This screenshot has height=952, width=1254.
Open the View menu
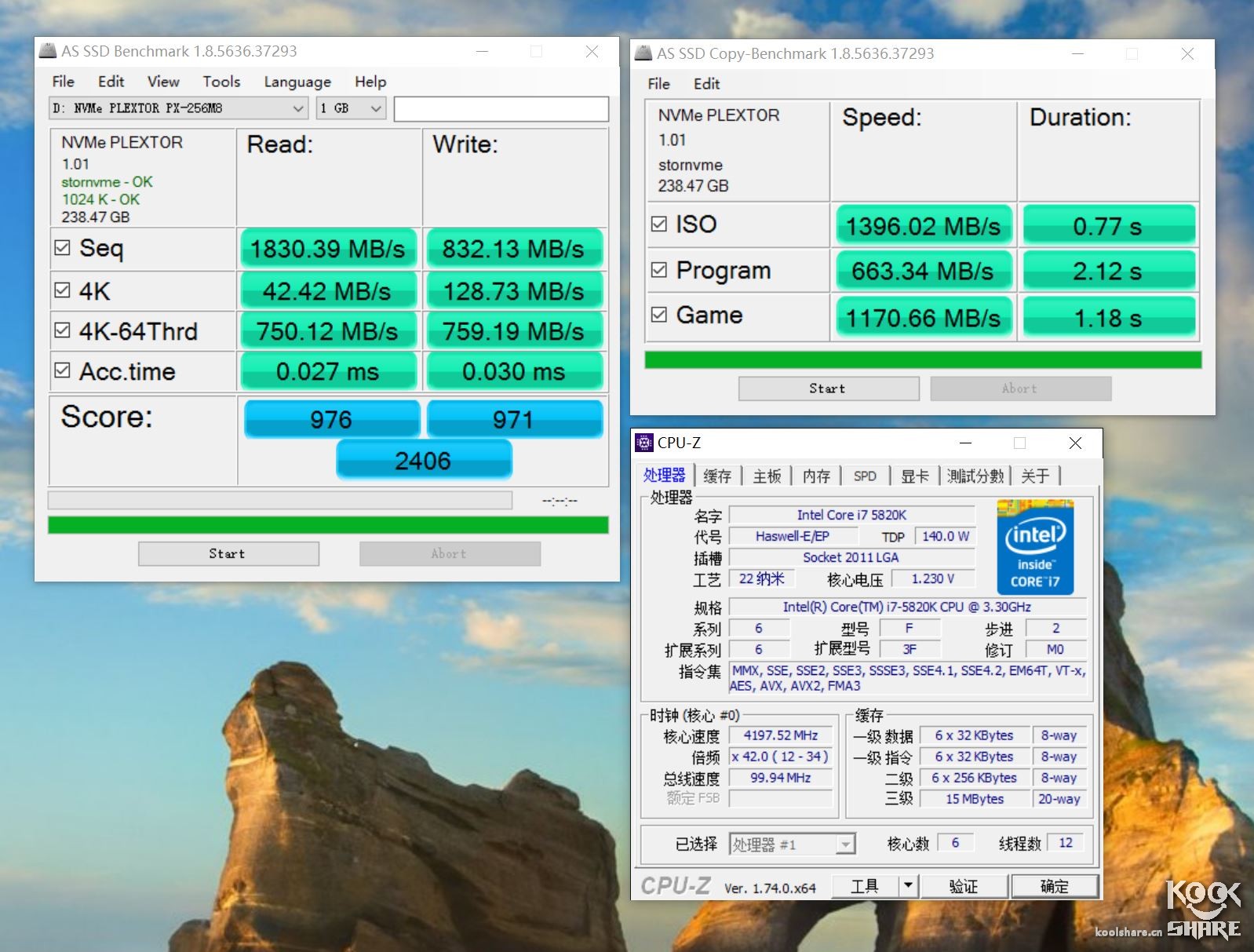click(163, 82)
